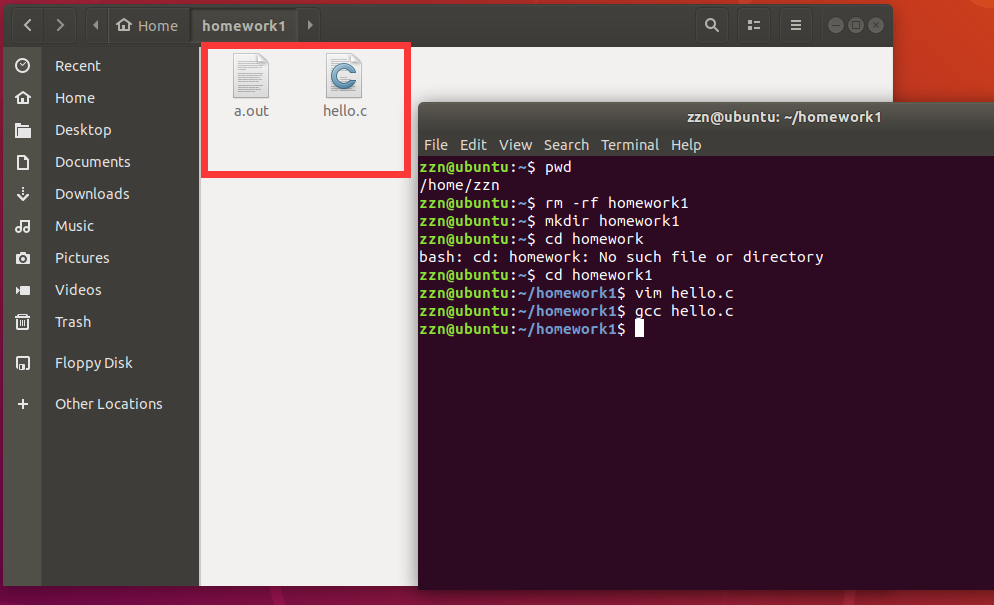Click the path bar left scroll arrow
This screenshot has width=994, height=605.
tap(96, 25)
